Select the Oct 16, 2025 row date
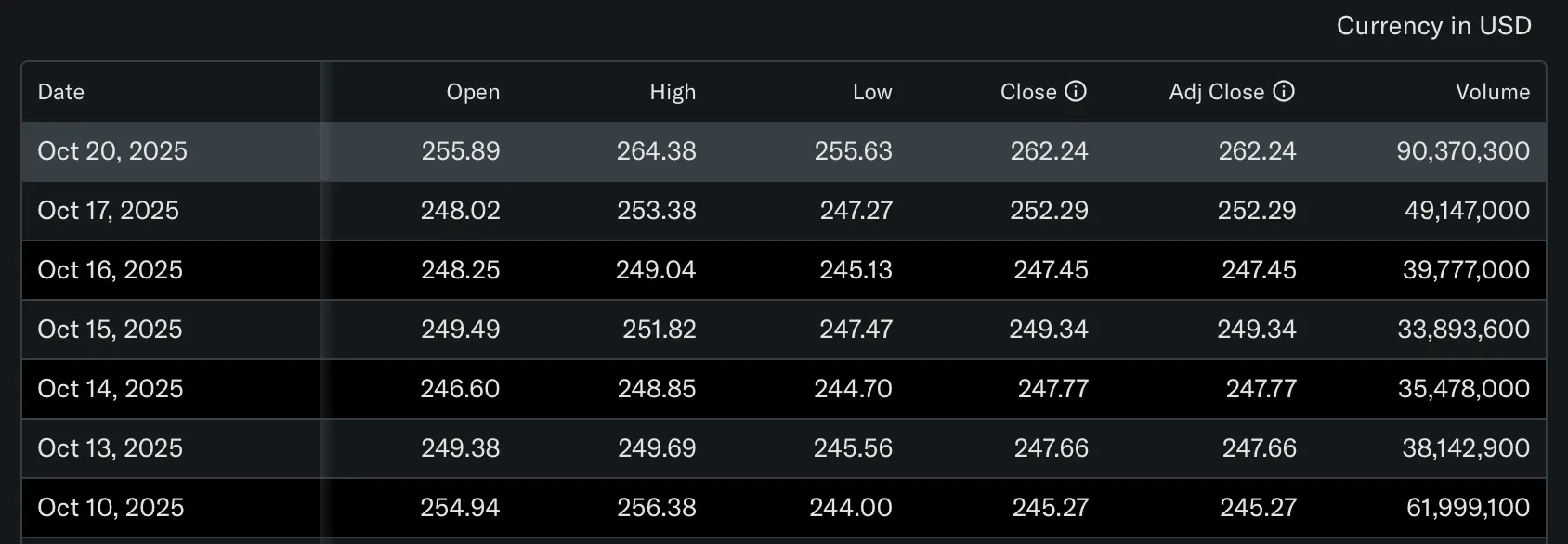 pyautogui.click(x=110, y=270)
